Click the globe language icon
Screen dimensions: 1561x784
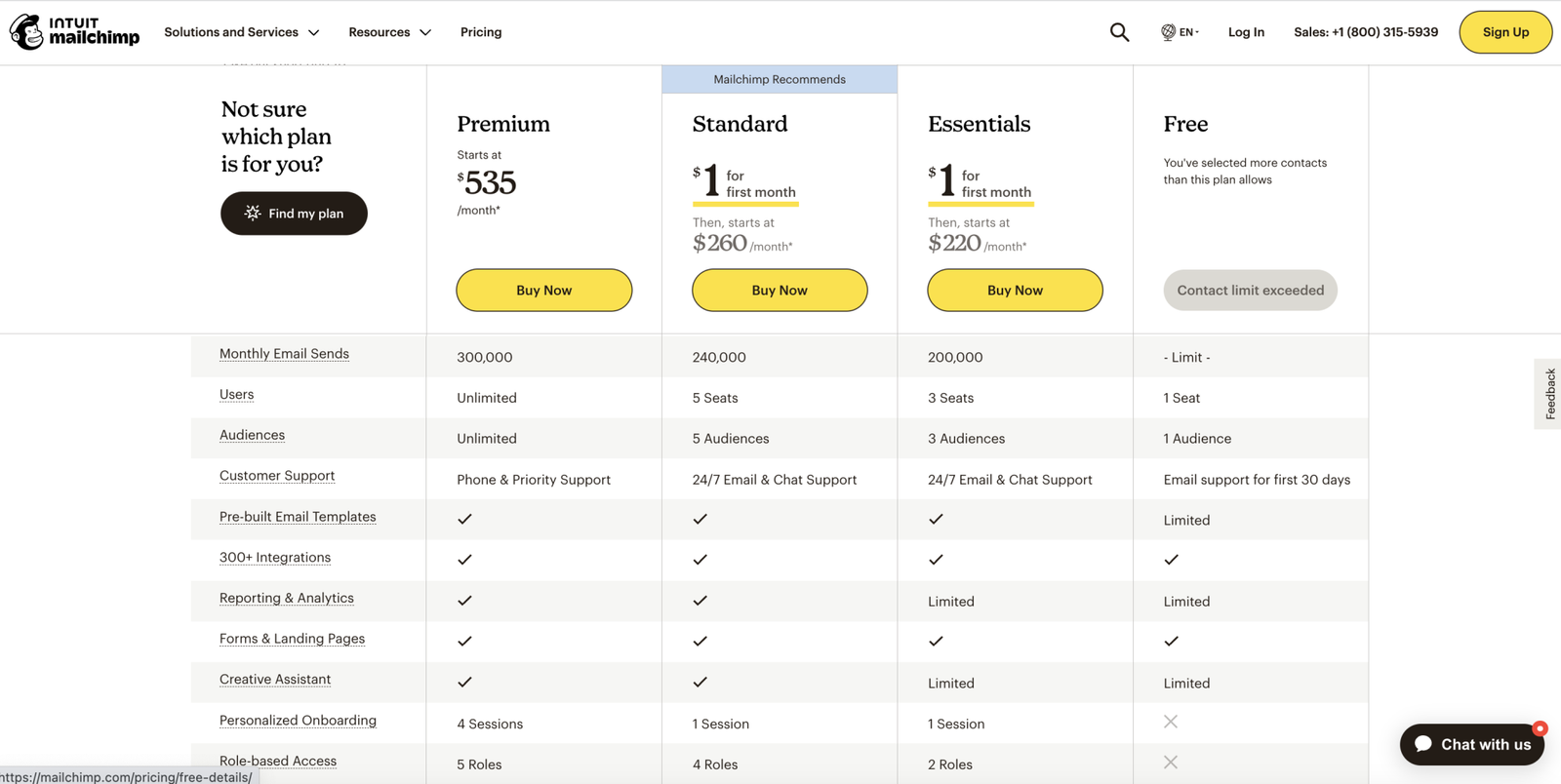click(x=1168, y=32)
